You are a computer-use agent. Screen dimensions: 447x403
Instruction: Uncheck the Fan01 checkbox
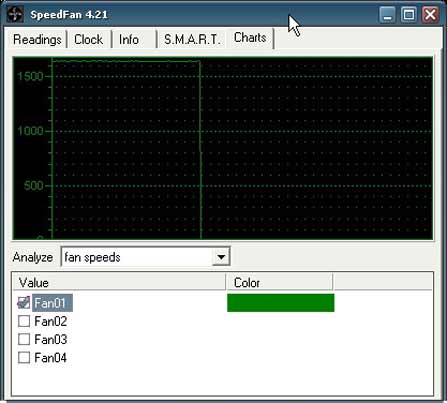click(24, 303)
